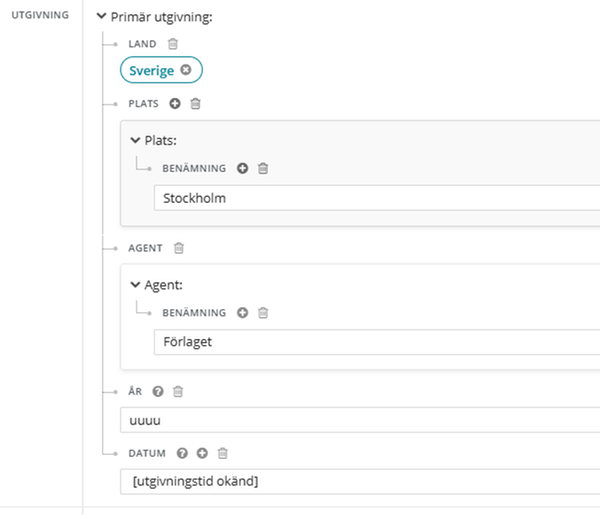Delete the LAND field with trash icon
The height and width of the screenshot is (515, 600).
173,44
